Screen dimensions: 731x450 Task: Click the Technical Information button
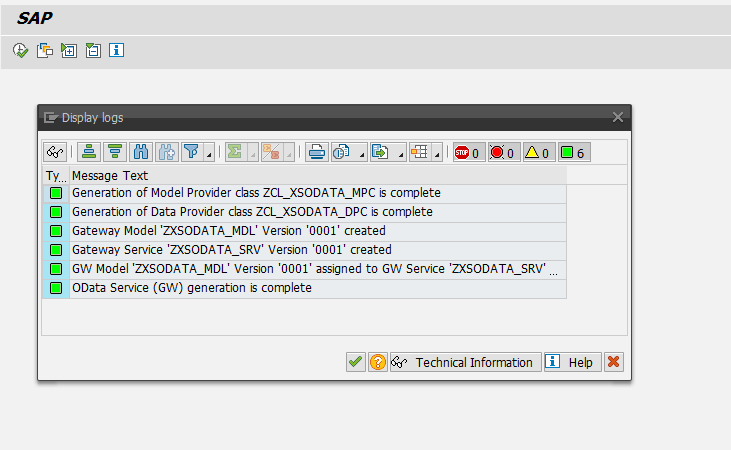click(x=466, y=362)
